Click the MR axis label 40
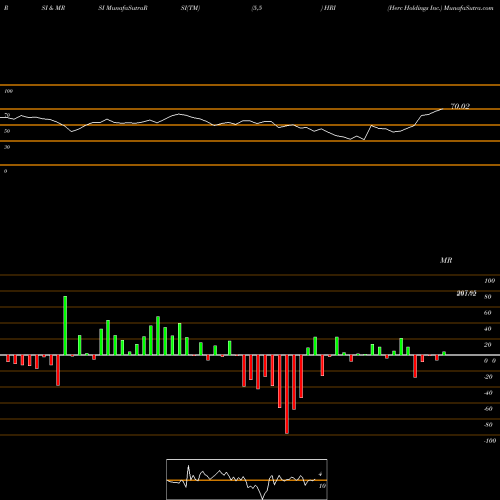 click(x=488, y=329)
